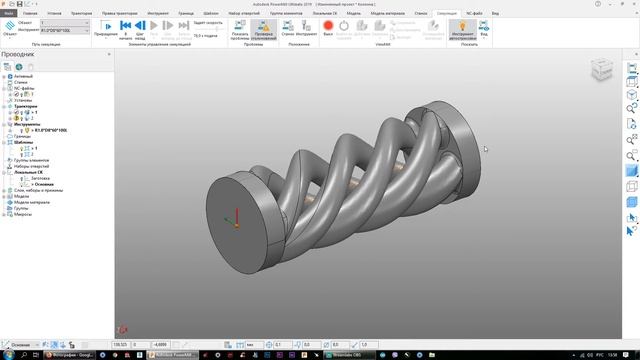Switch to the View ribbon tab
This screenshot has height=360, width=640.
495,13
